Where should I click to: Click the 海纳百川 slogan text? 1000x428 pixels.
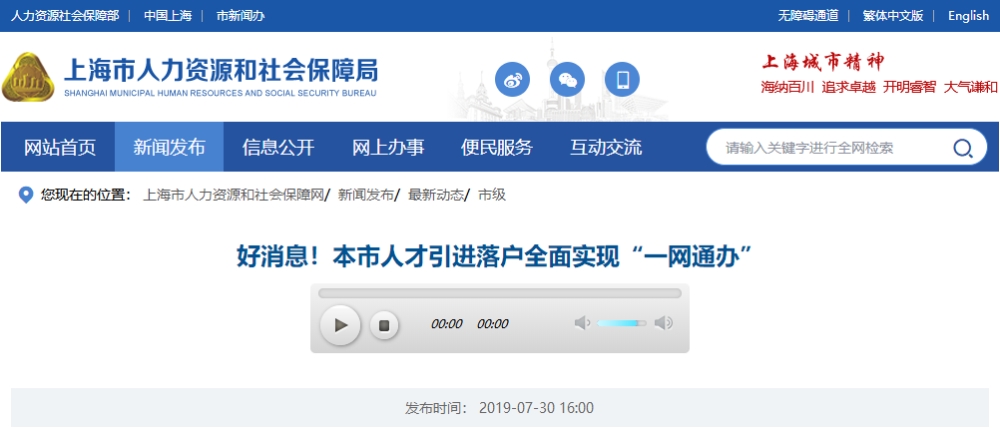[x=788, y=87]
